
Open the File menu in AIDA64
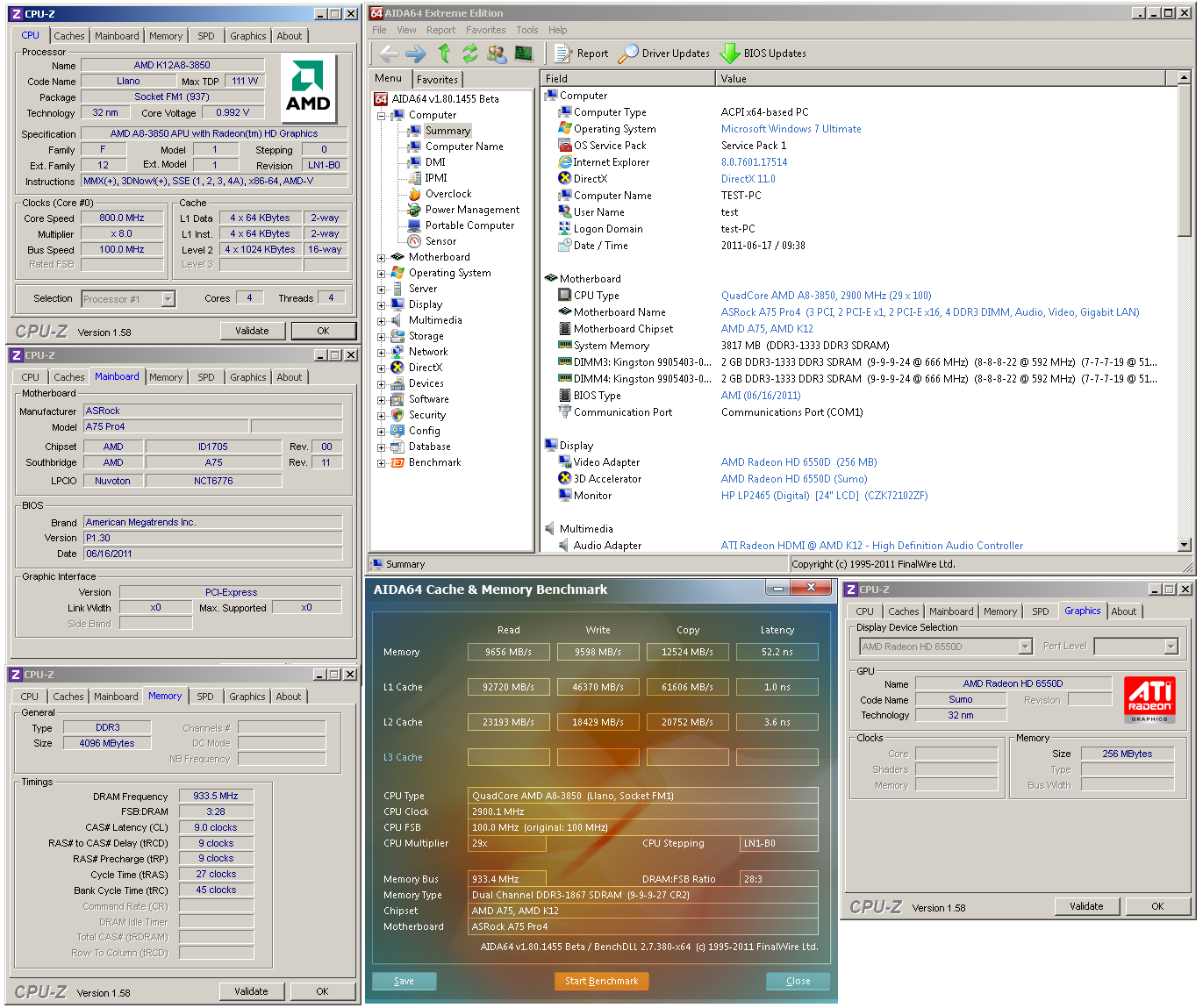click(x=379, y=30)
